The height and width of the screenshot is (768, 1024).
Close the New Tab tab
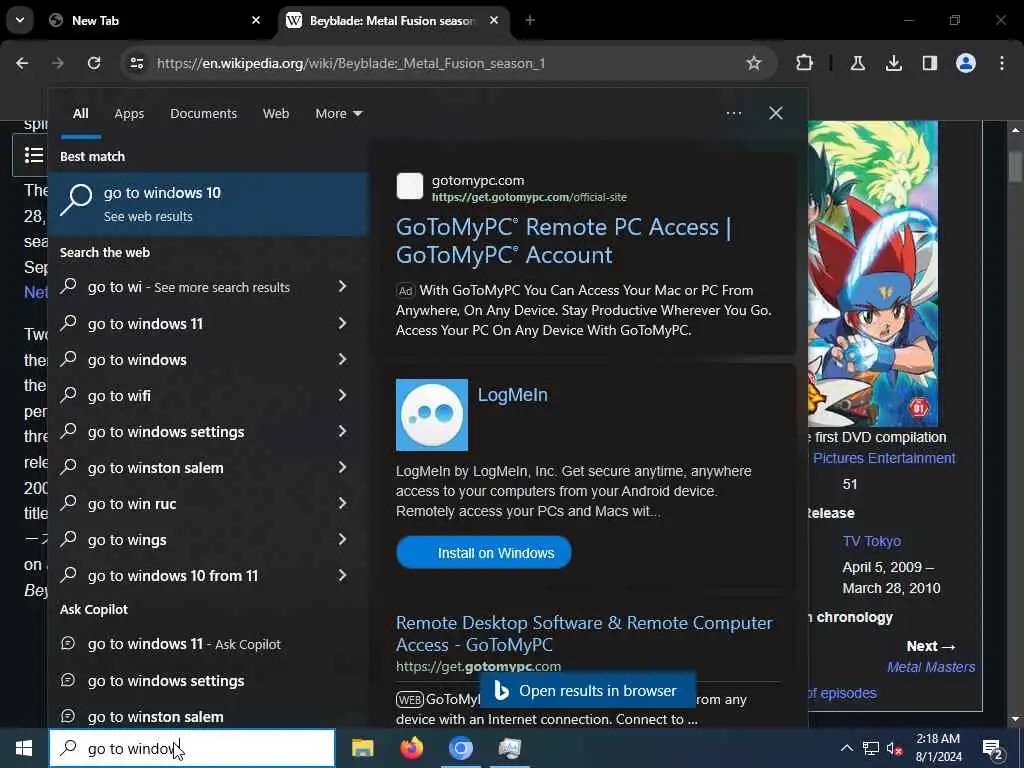click(256, 20)
